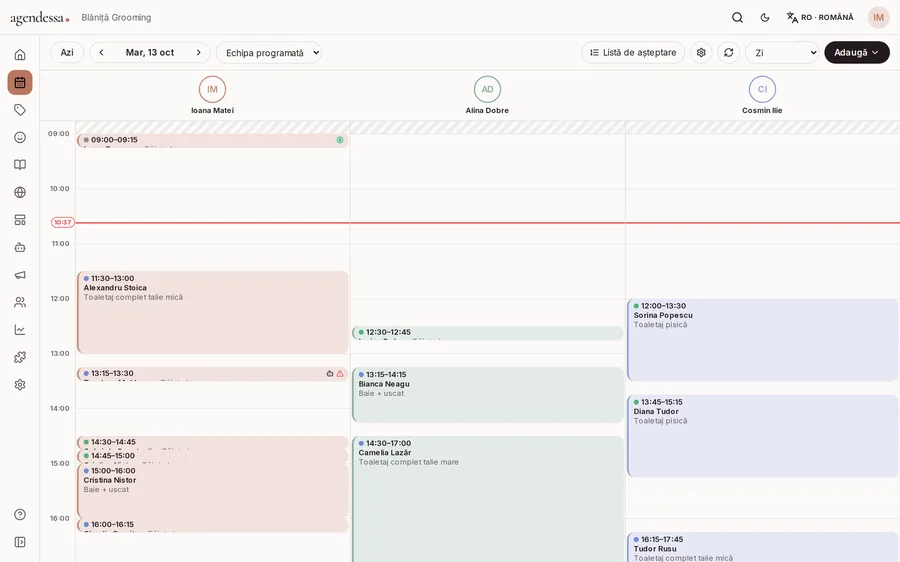Open the megaphone marketing icon
Viewport: 900px width, 562px height.
[x=20, y=275]
